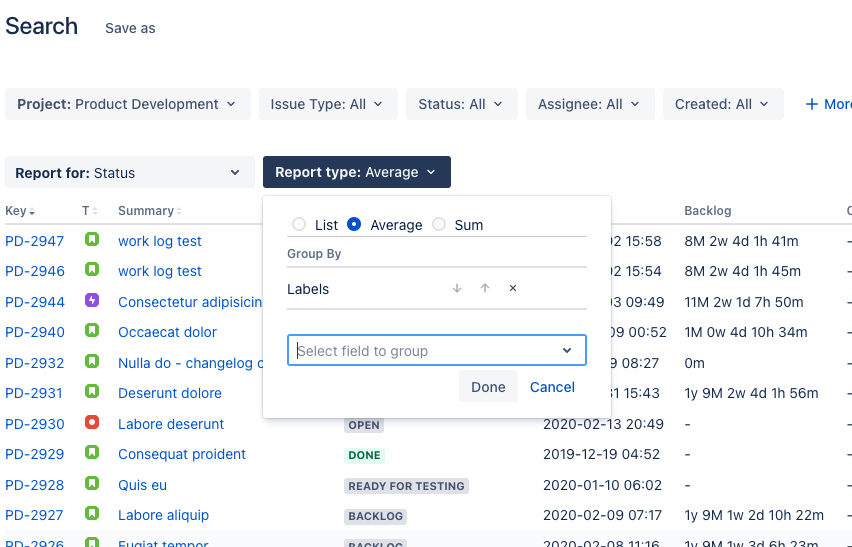Click Save as next to Search
This screenshot has width=852, height=547.
pyautogui.click(x=130, y=28)
